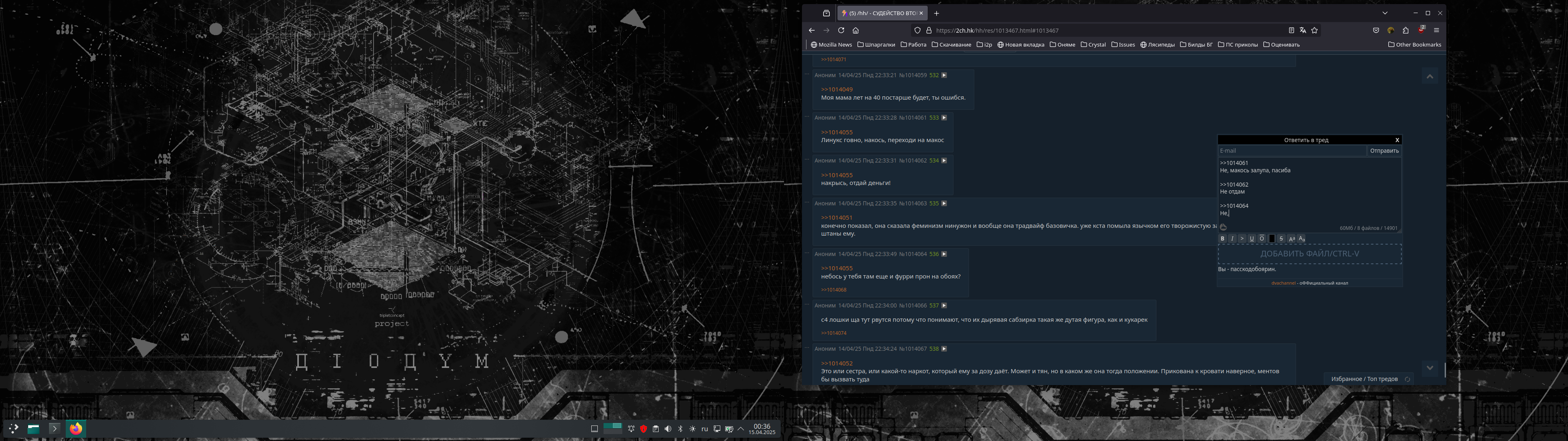This screenshot has height=441, width=1568.
Task: Apply bold formatting in reply form
Action: click(1222, 239)
